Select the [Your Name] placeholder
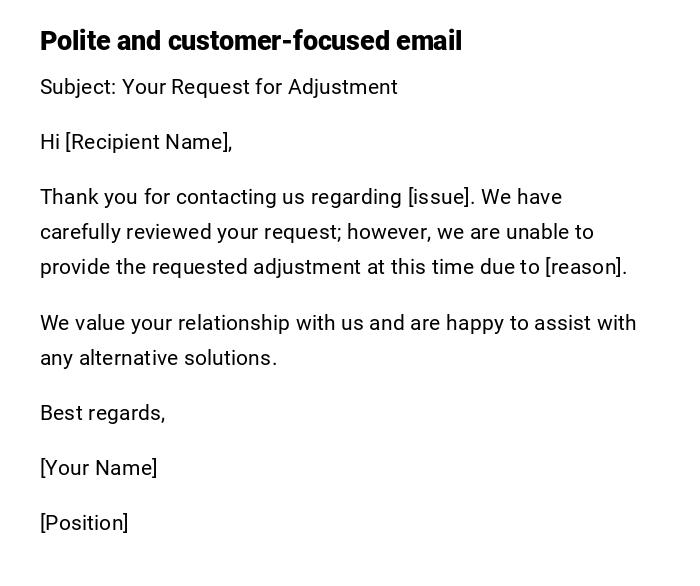Viewport: 700px width, 586px height. tap(98, 468)
